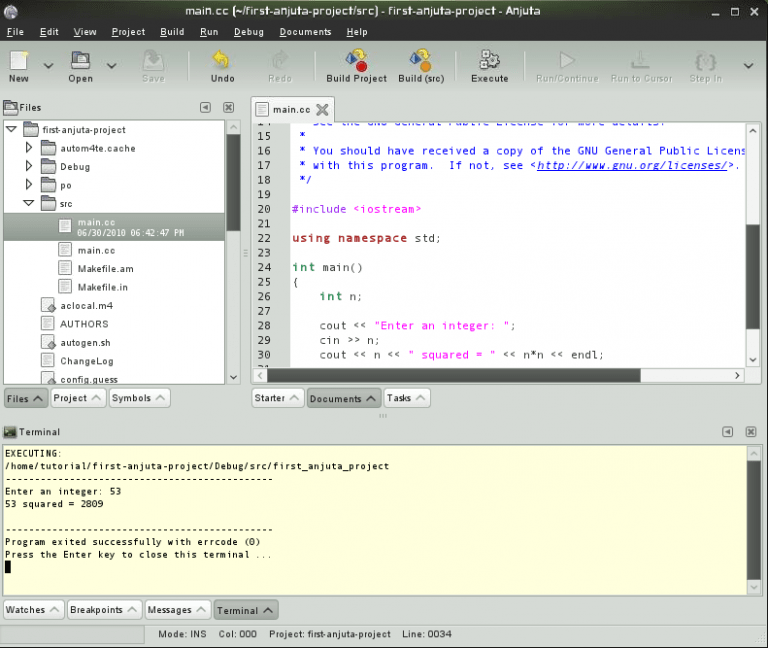
Task: Open the Project menu
Action: 128,32
